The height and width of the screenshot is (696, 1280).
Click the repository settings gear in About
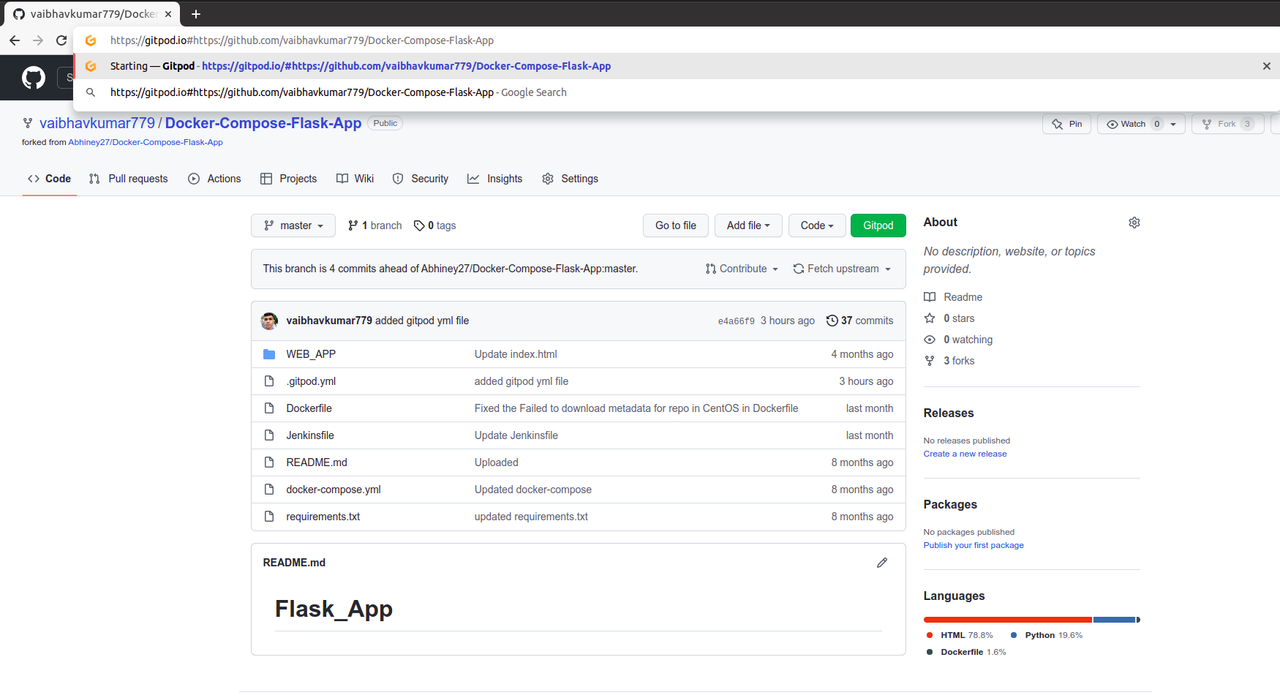click(1134, 222)
